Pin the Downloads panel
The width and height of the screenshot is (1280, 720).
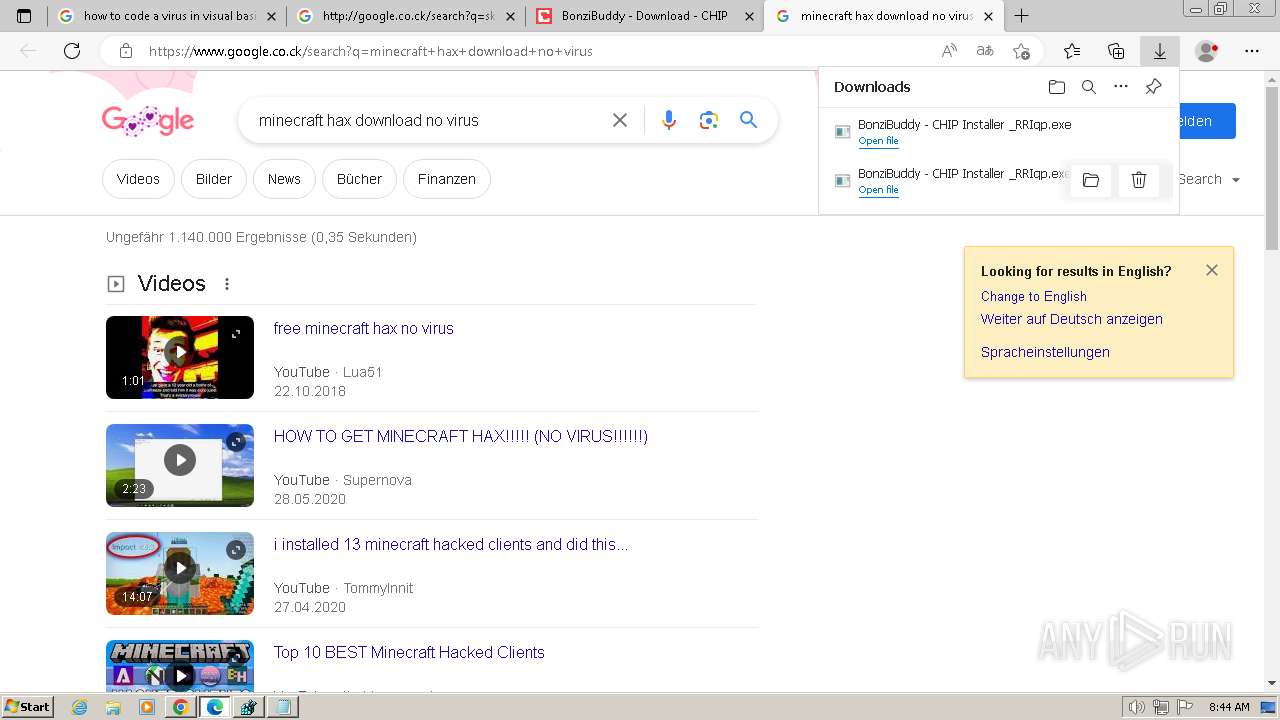click(x=1153, y=87)
